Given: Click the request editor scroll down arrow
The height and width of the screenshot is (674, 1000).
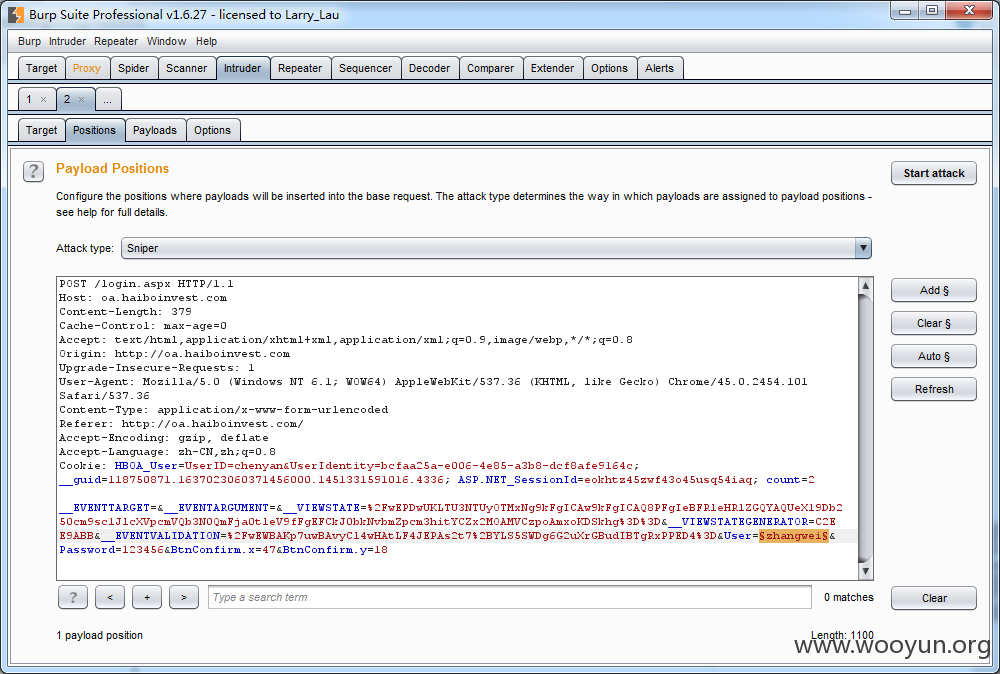Looking at the screenshot, I should click(x=865, y=571).
